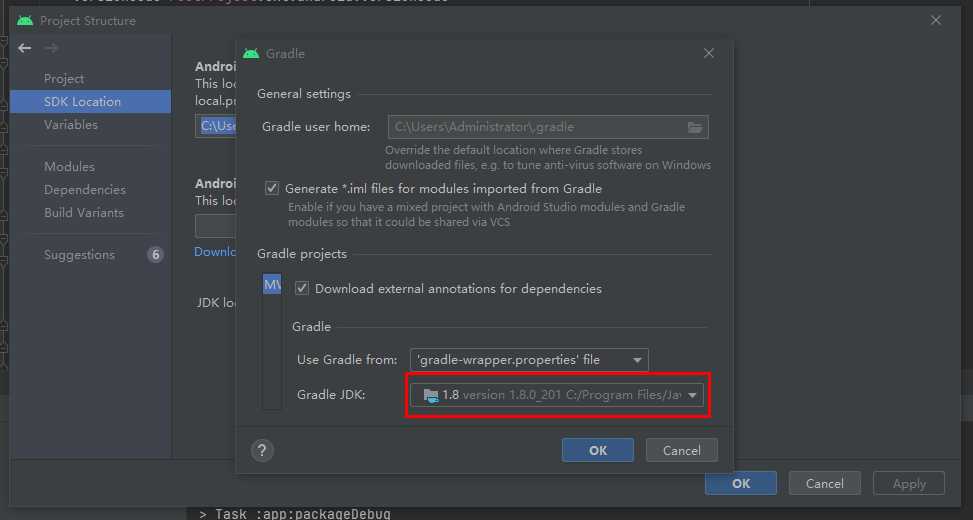This screenshot has height=520, width=973.
Task: Click the back arrow in Project Structure
Action: [x=25, y=48]
